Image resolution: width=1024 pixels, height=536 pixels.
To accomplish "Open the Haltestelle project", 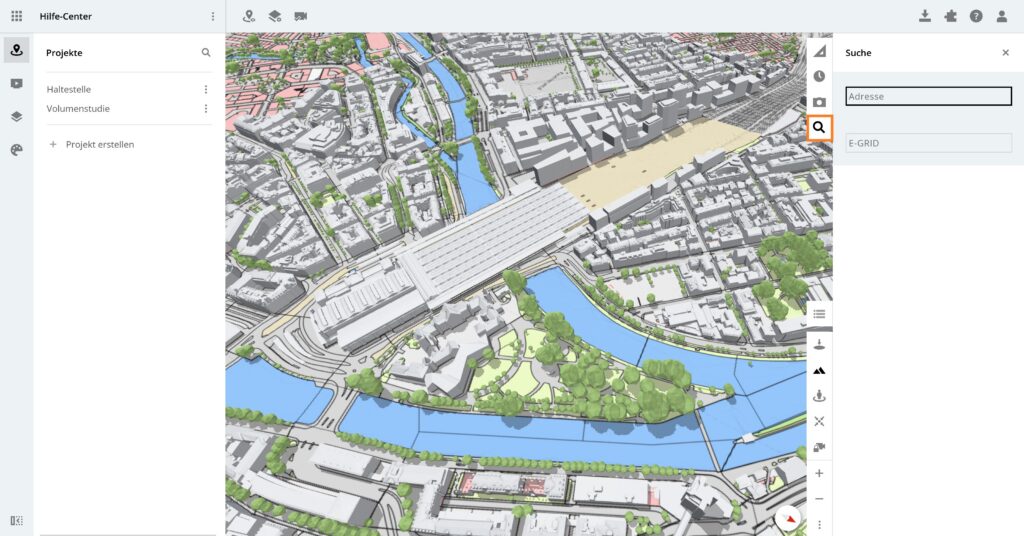I will (69, 89).
